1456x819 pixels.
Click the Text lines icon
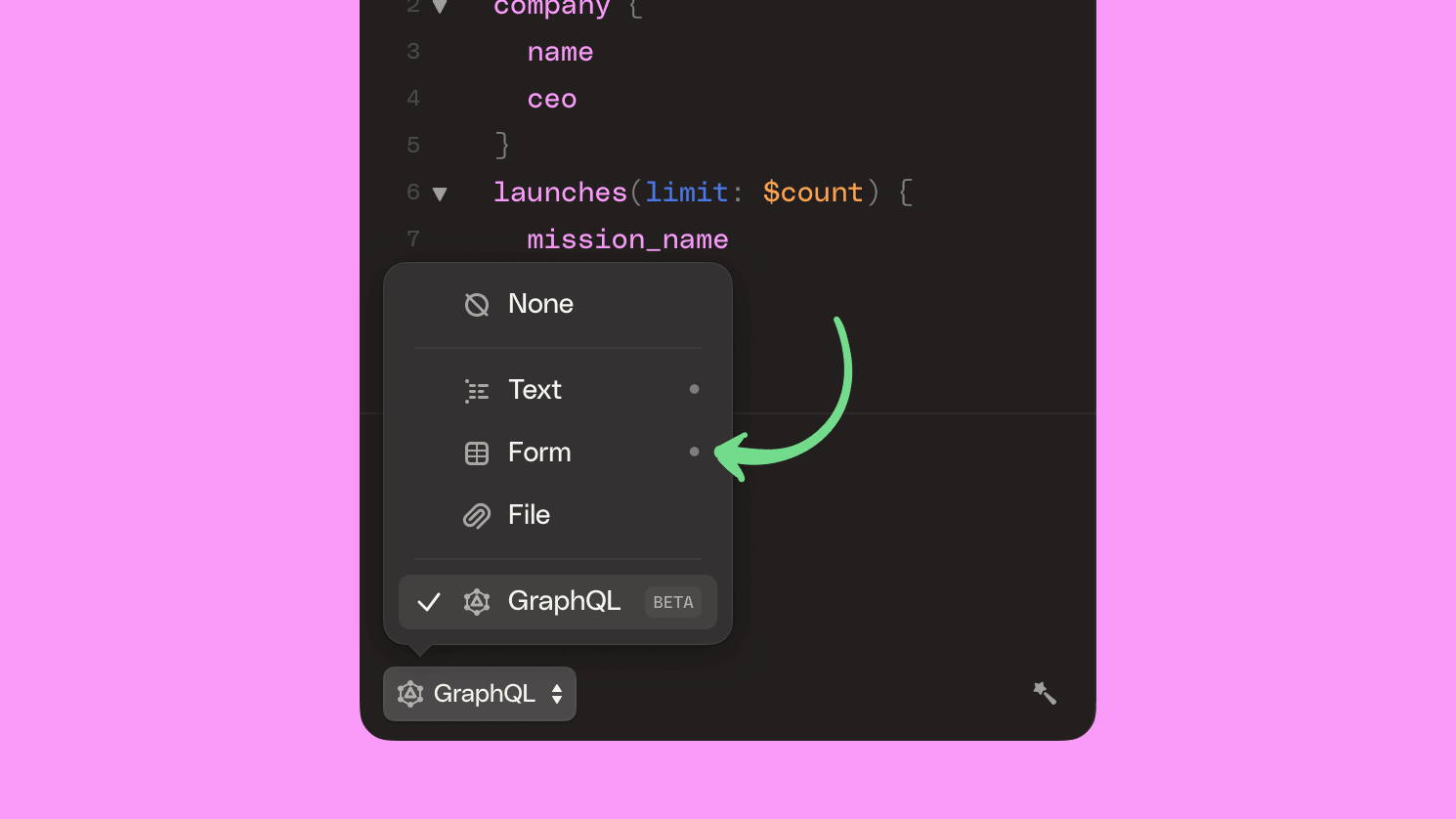477,391
